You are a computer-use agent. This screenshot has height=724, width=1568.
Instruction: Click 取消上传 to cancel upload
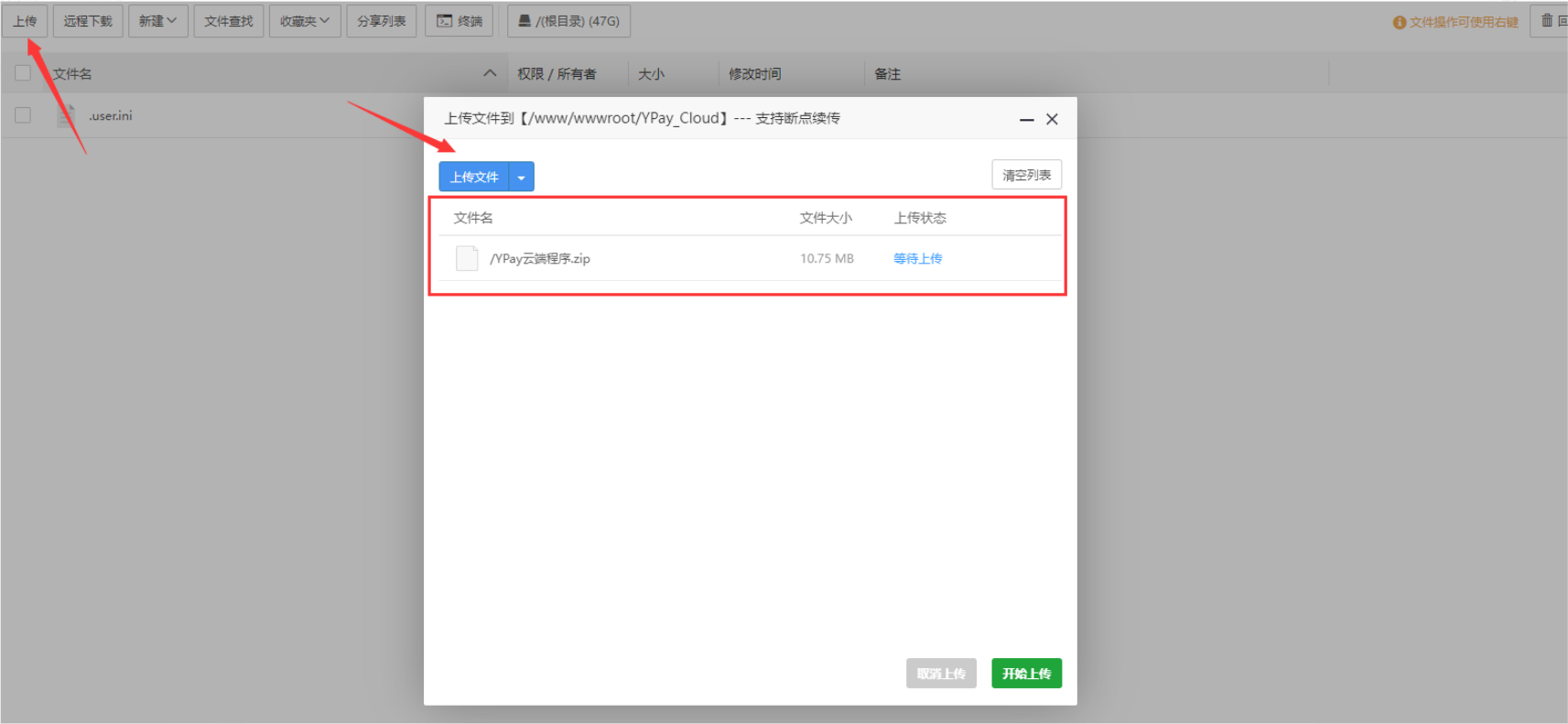[941, 674]
